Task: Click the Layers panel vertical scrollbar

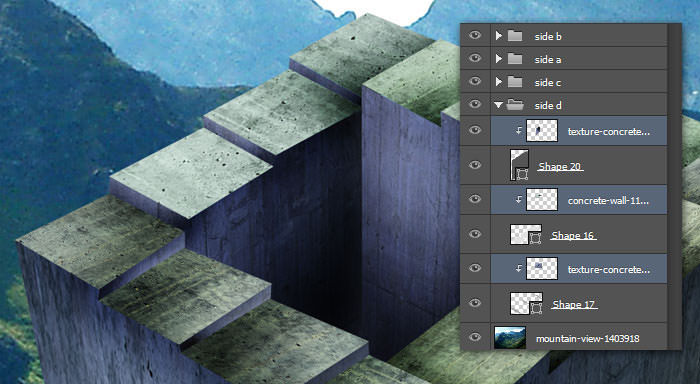Action: [x=675, y=186]
